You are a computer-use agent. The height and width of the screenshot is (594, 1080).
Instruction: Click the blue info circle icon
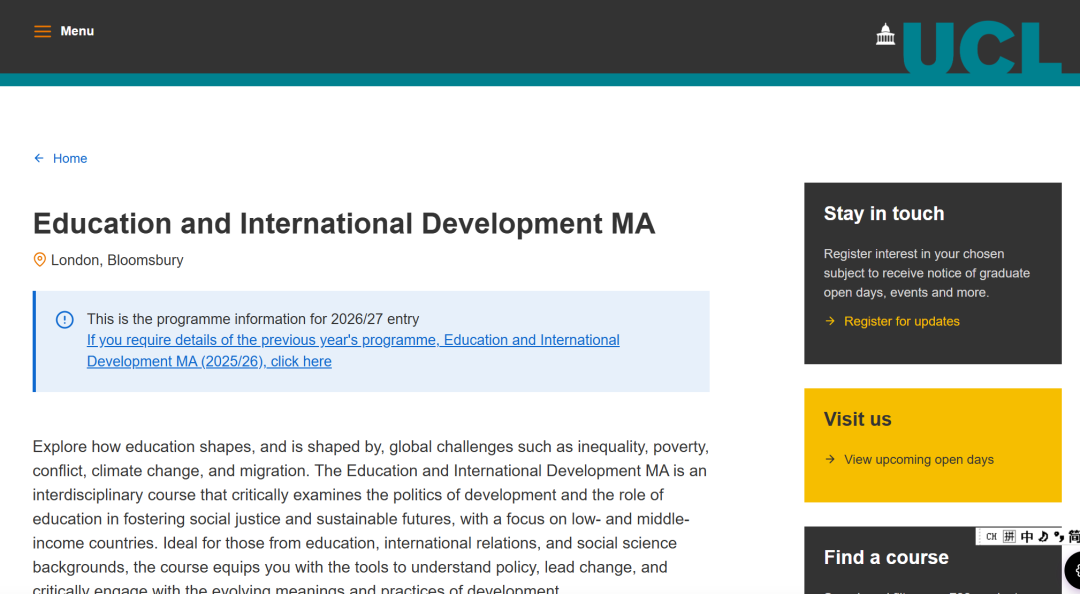[65, 320]
